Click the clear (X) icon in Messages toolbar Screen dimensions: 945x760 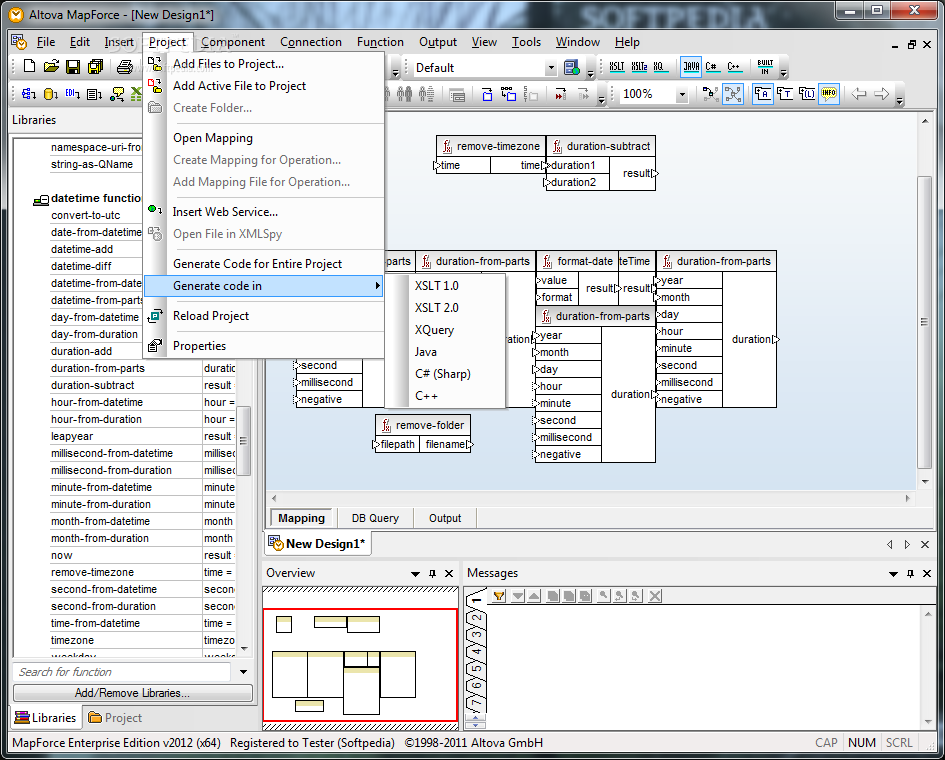click(x=655, y=596)
